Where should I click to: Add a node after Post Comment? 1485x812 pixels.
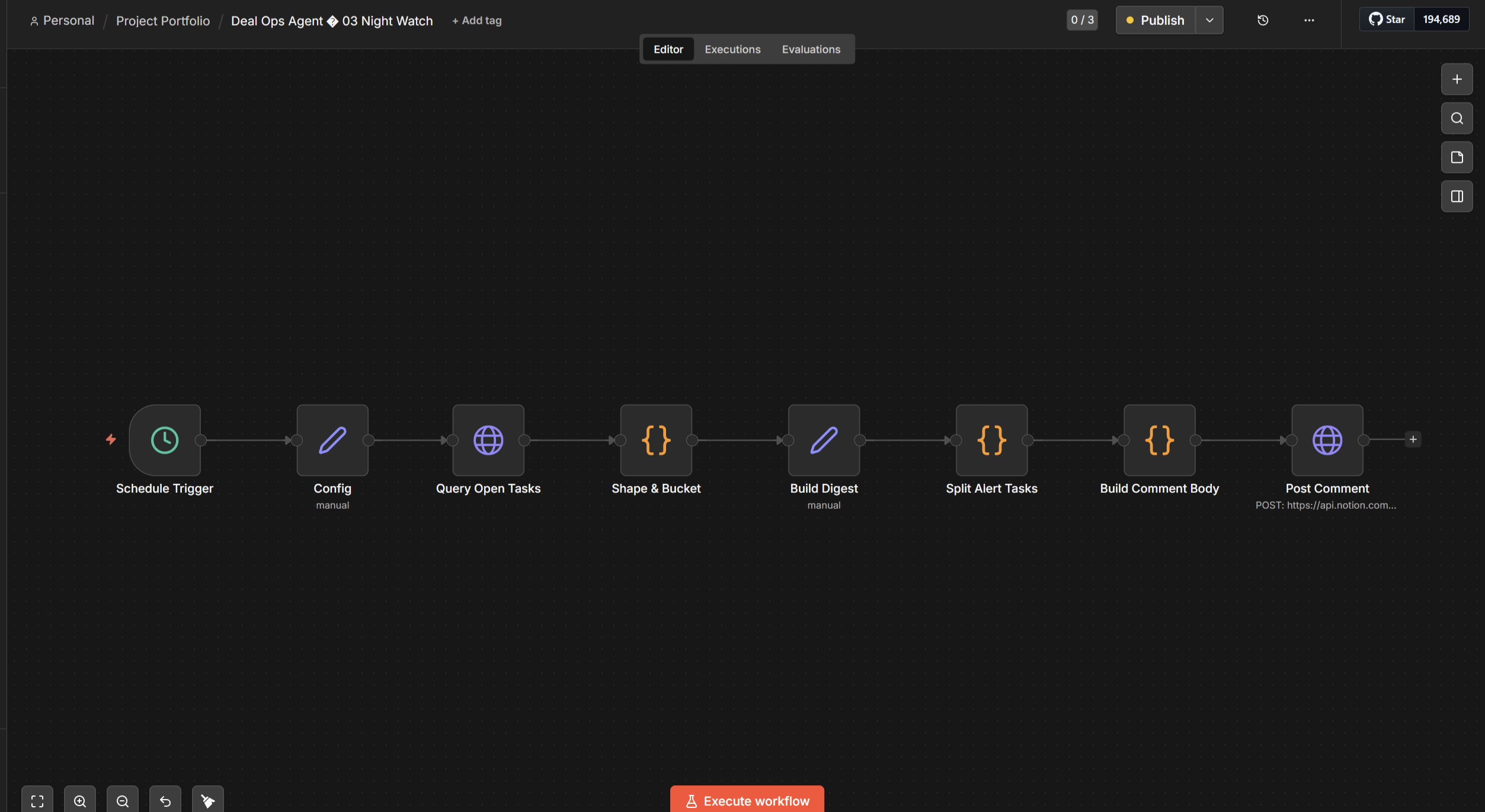(1413, 439)
